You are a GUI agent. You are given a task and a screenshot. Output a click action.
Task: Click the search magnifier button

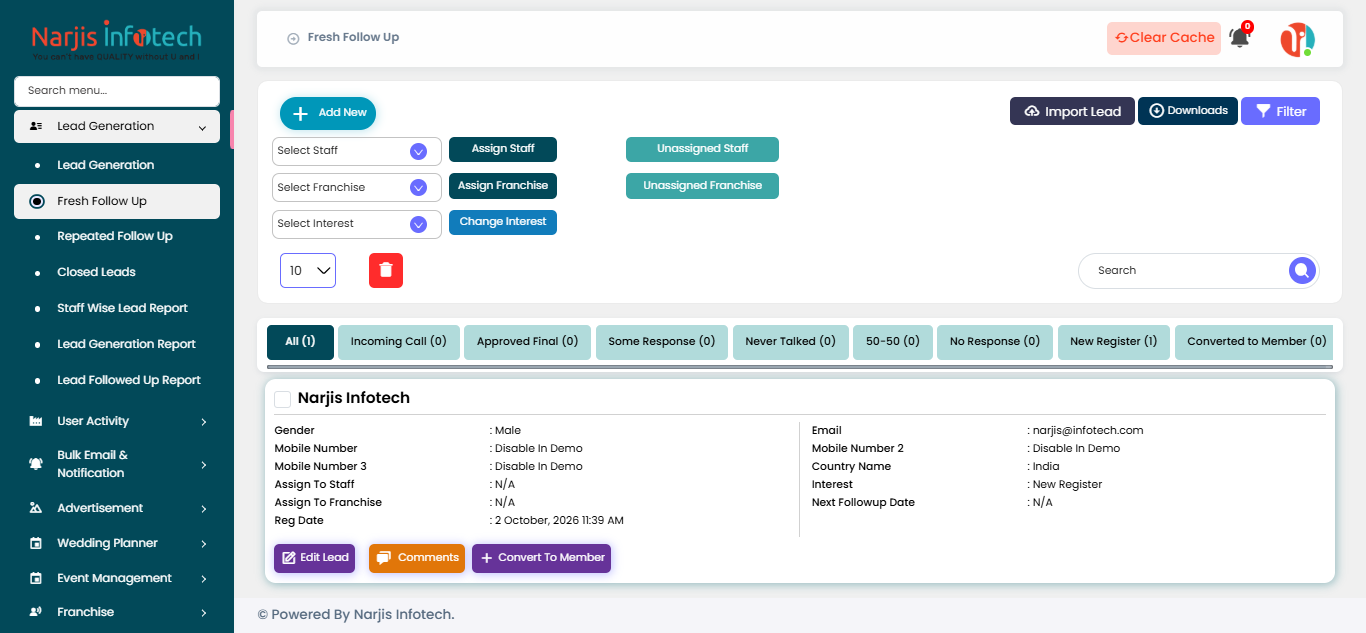pos(1301,270)
